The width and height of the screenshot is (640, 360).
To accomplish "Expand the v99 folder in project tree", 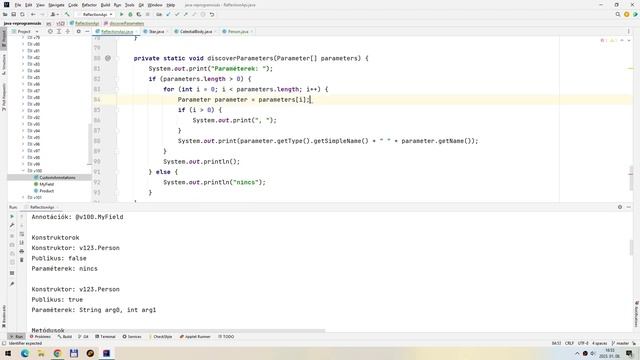I will coord(23,164).
